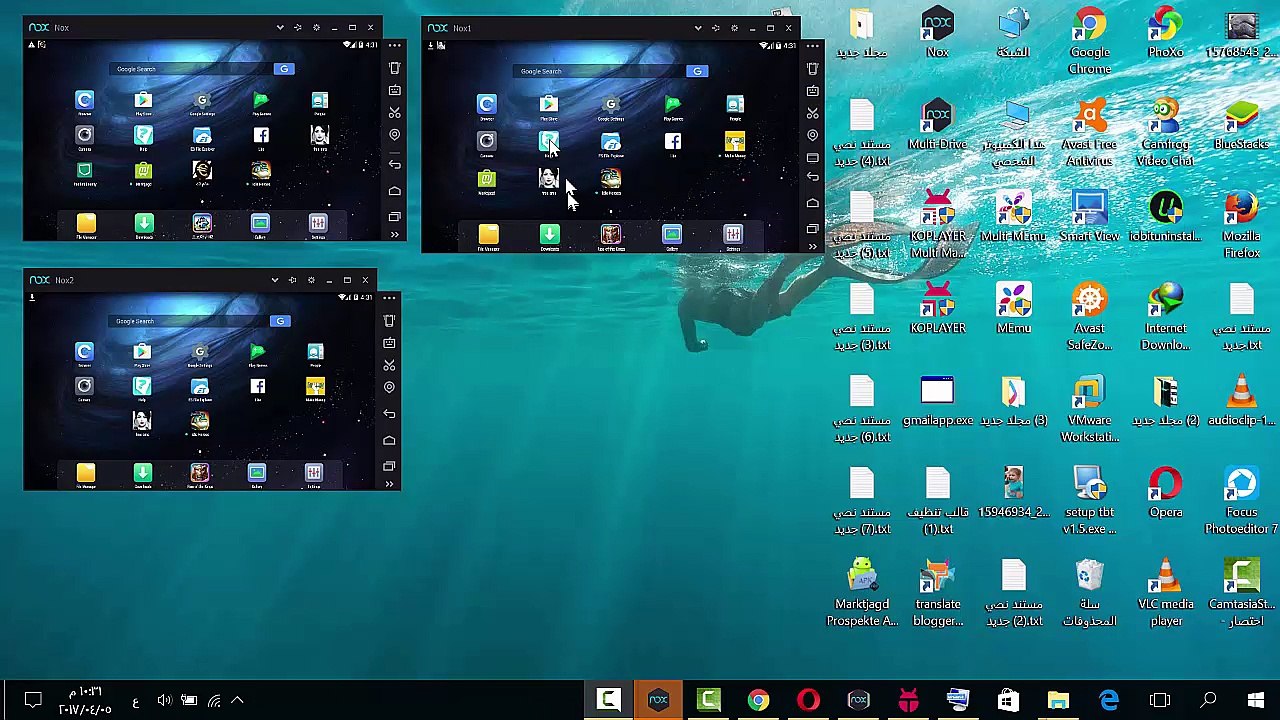Viewport: 1280px width, 720px height.
Task: Expand more tools chevron in Nox sidebar
Action: tap(395, 235)
